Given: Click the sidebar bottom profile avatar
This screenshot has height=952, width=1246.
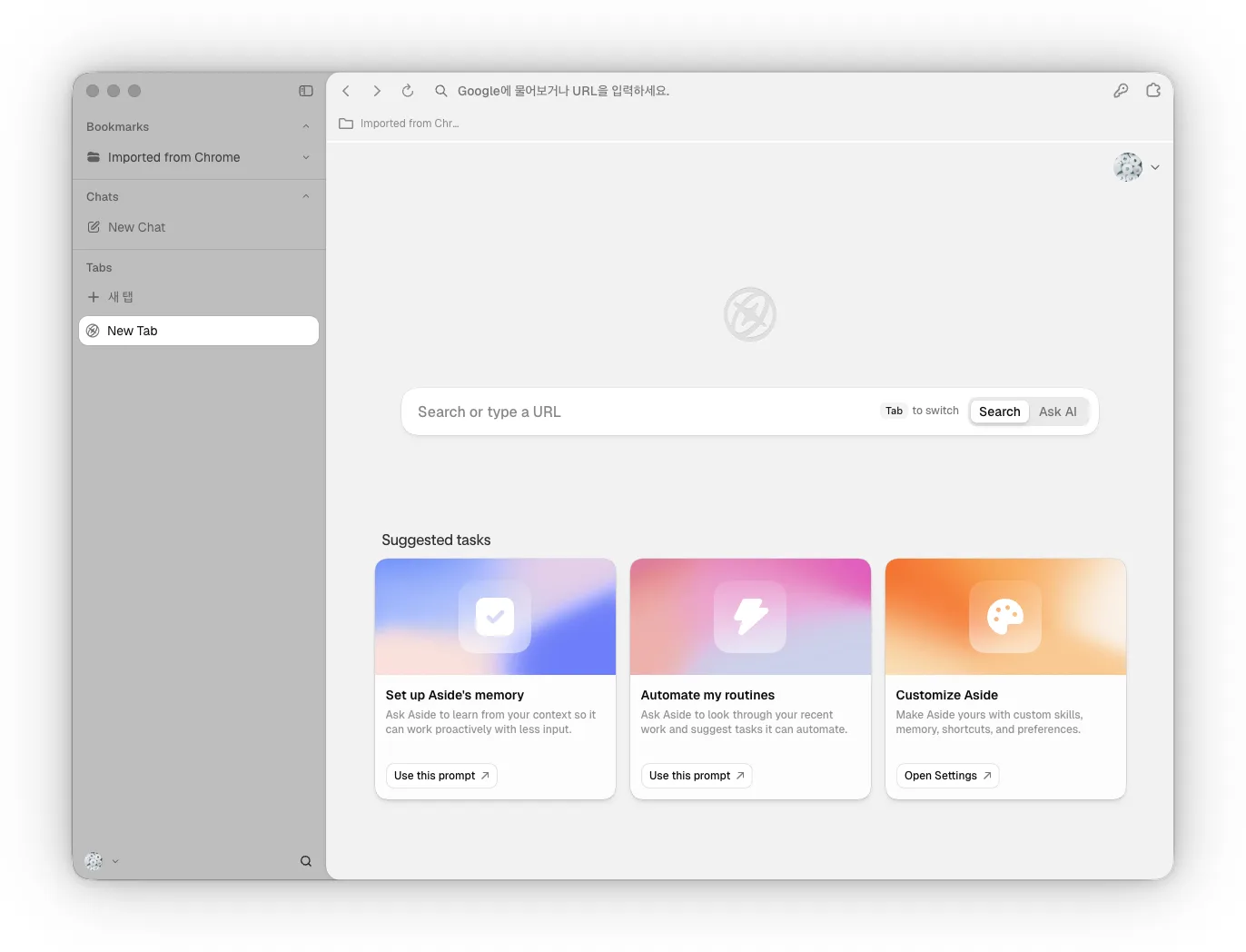Looking at the screenshot, I should coord(94,861).
